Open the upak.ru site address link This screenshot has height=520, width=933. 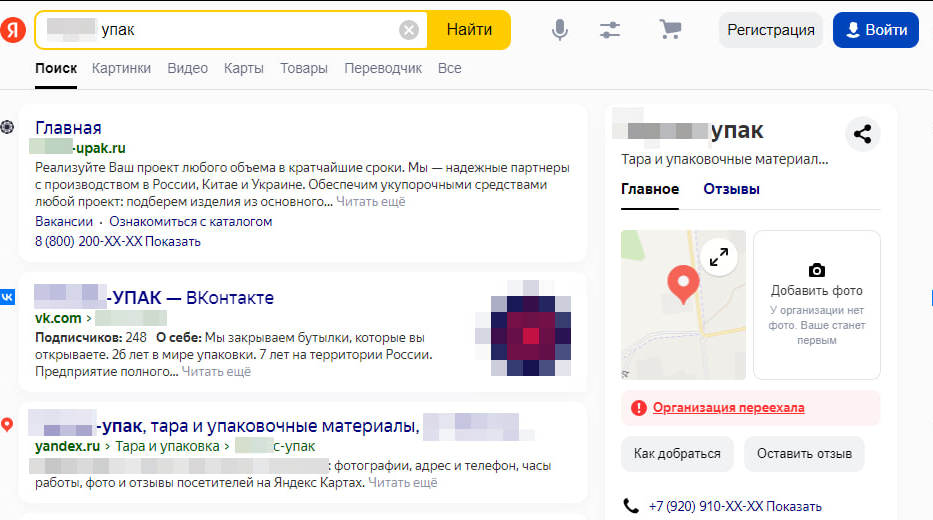[x=80, y=148]
